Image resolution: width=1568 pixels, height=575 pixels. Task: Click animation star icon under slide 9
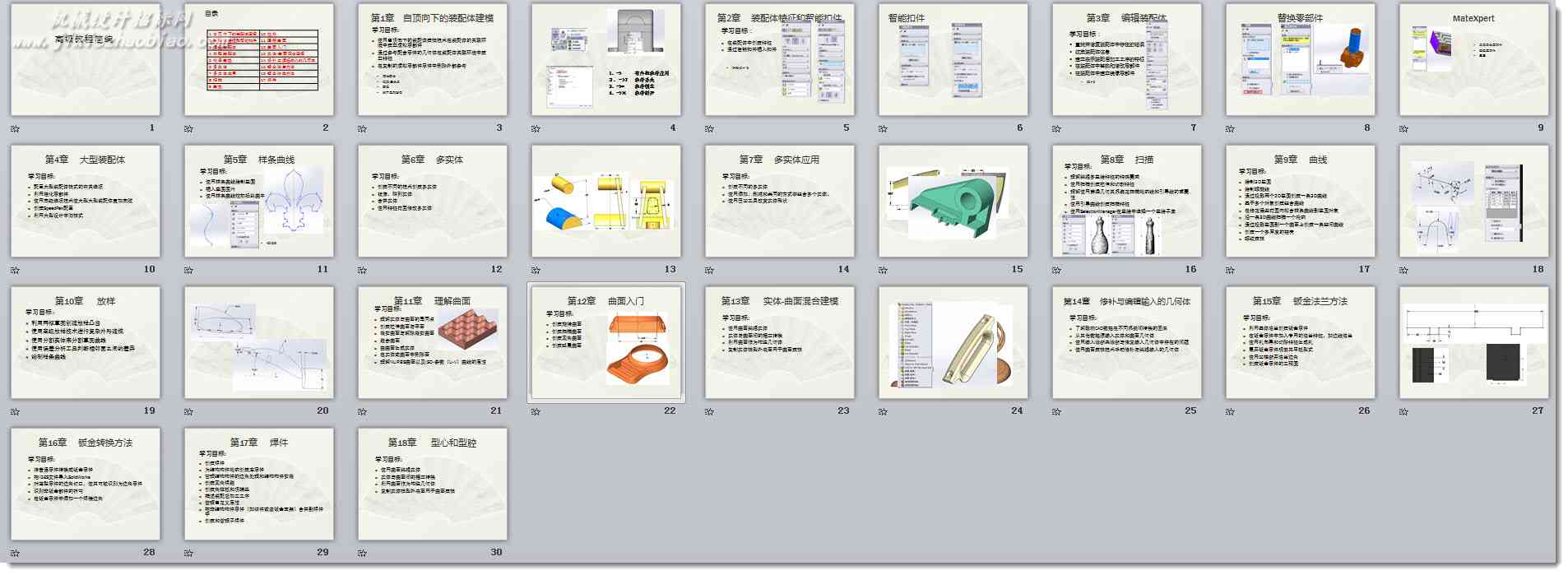pyautogui.click(x=1403, y=129)
